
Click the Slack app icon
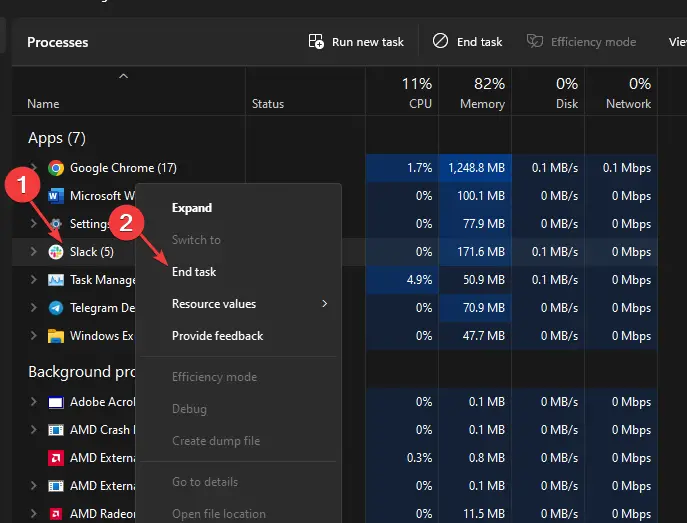pyautogui.click(x=56, y=252)
